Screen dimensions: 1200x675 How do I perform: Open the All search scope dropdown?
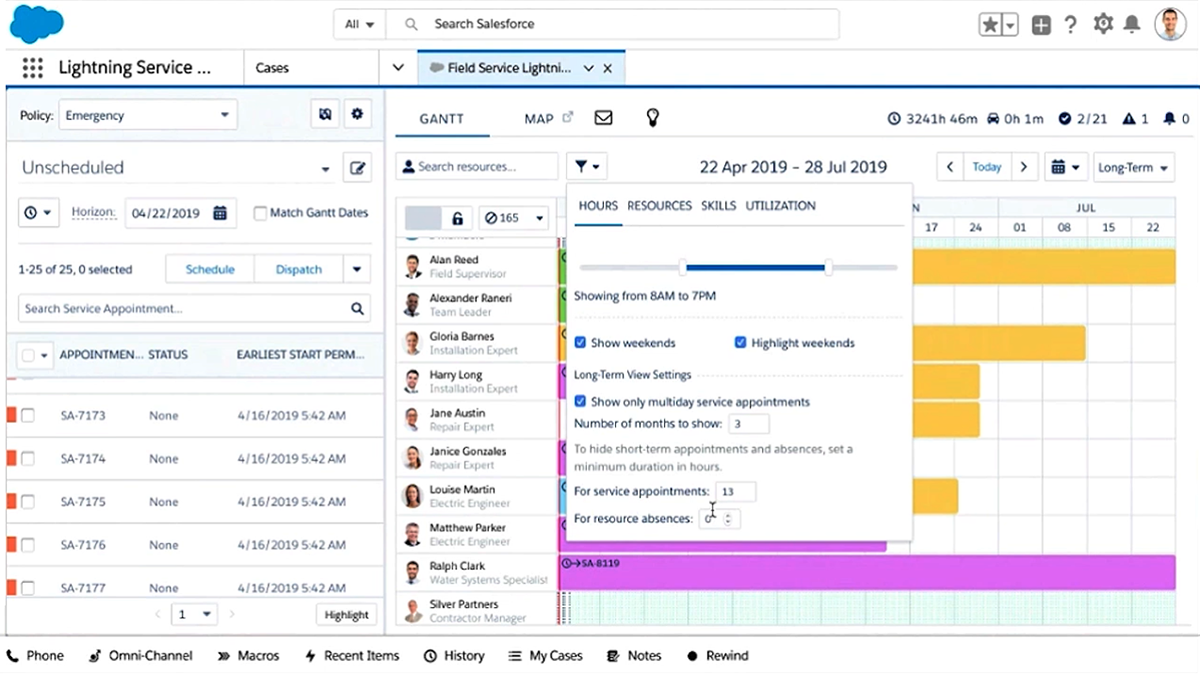358,24
